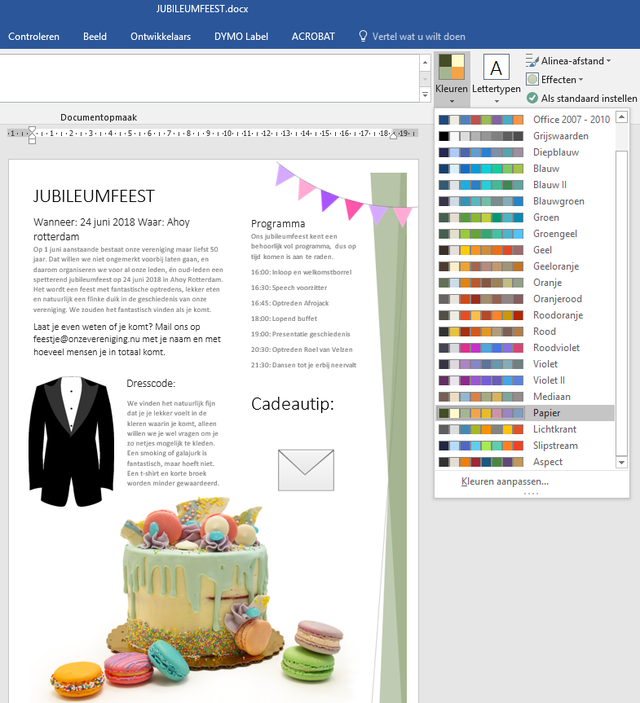
Task: Click the '16:45: Optreden Afrojack' line
Action: pos(290,303)
